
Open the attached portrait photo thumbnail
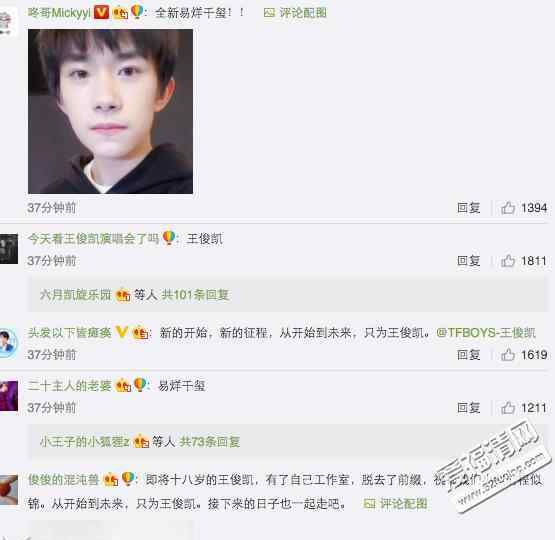110,111
